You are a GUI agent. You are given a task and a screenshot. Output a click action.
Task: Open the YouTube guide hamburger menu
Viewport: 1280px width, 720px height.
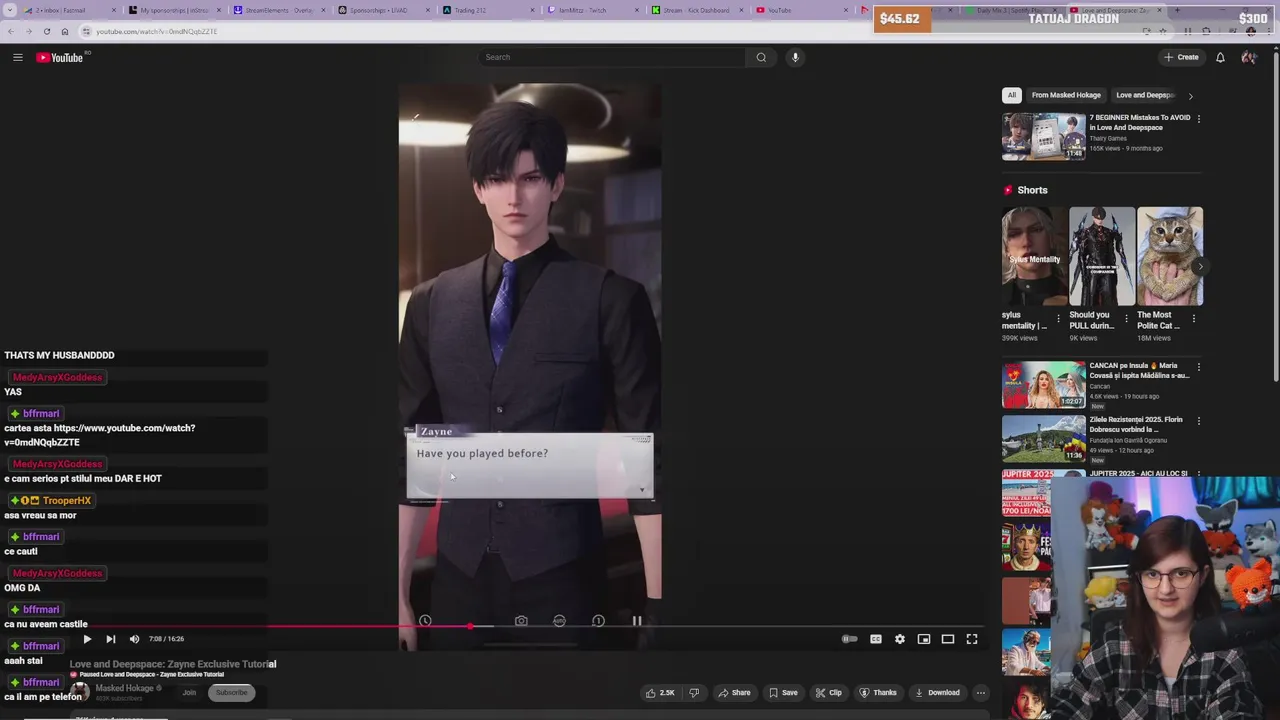pyautogui.click(x=17, y=57)
